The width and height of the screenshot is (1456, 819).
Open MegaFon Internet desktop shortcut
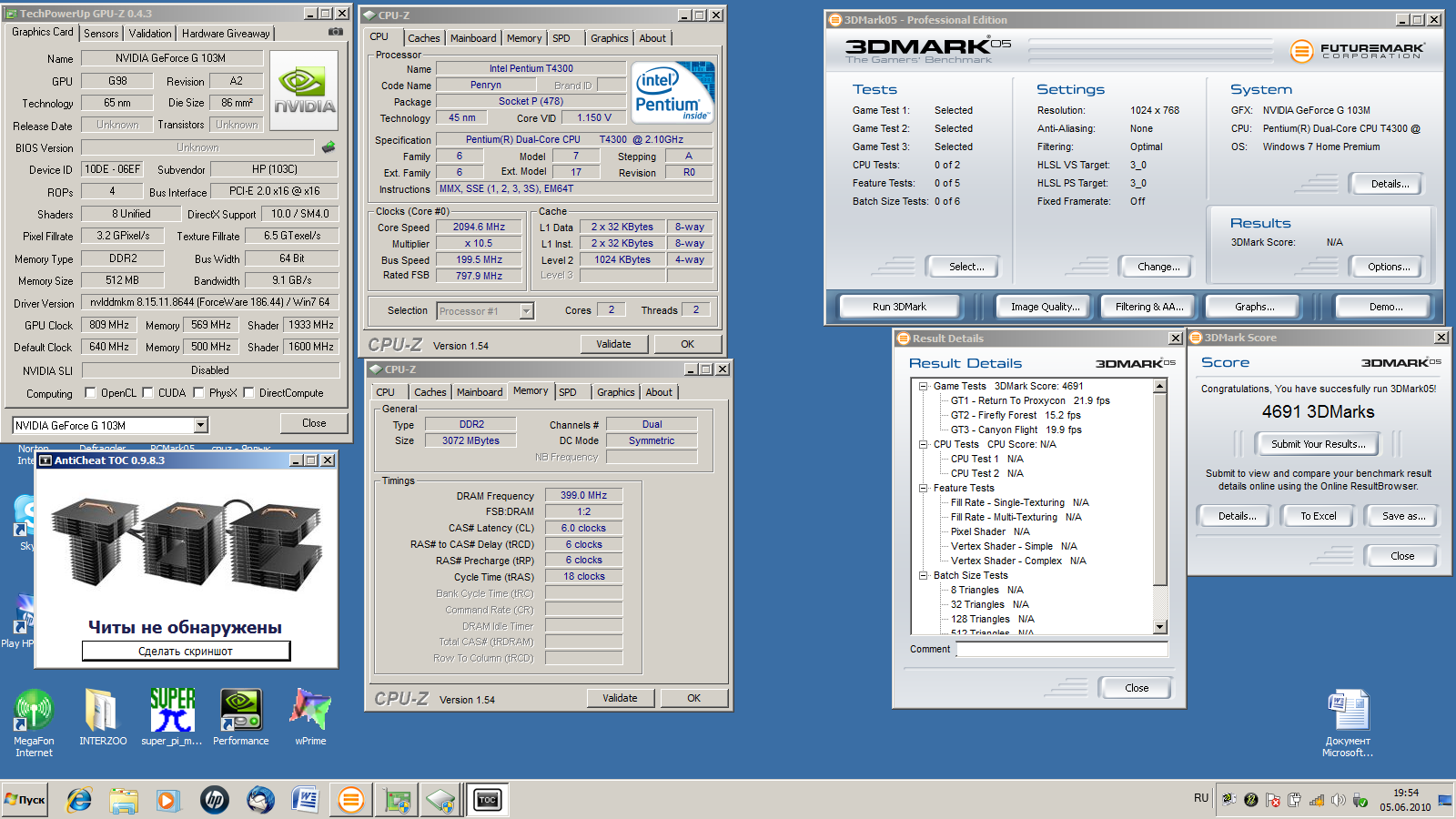[x=34, y=723]
